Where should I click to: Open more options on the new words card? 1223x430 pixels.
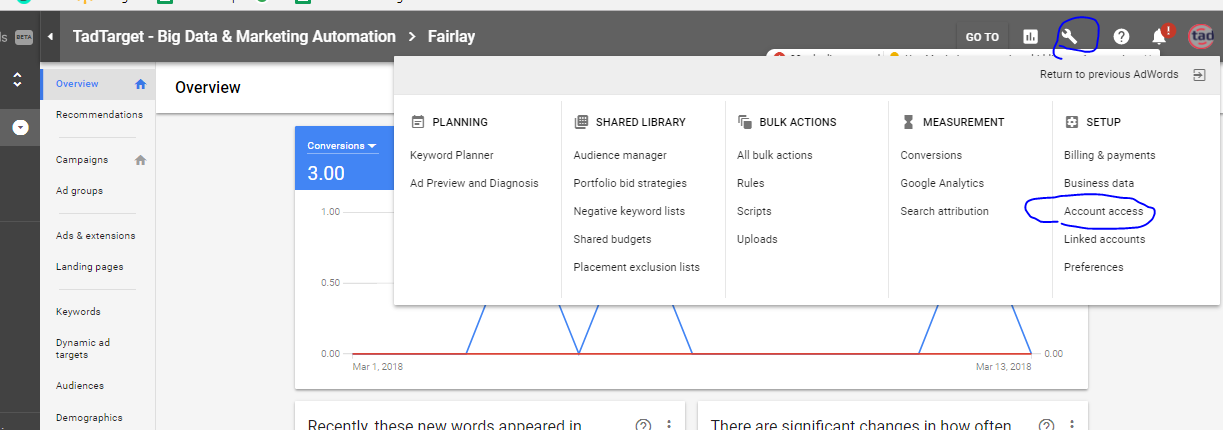tap(669, 425)
